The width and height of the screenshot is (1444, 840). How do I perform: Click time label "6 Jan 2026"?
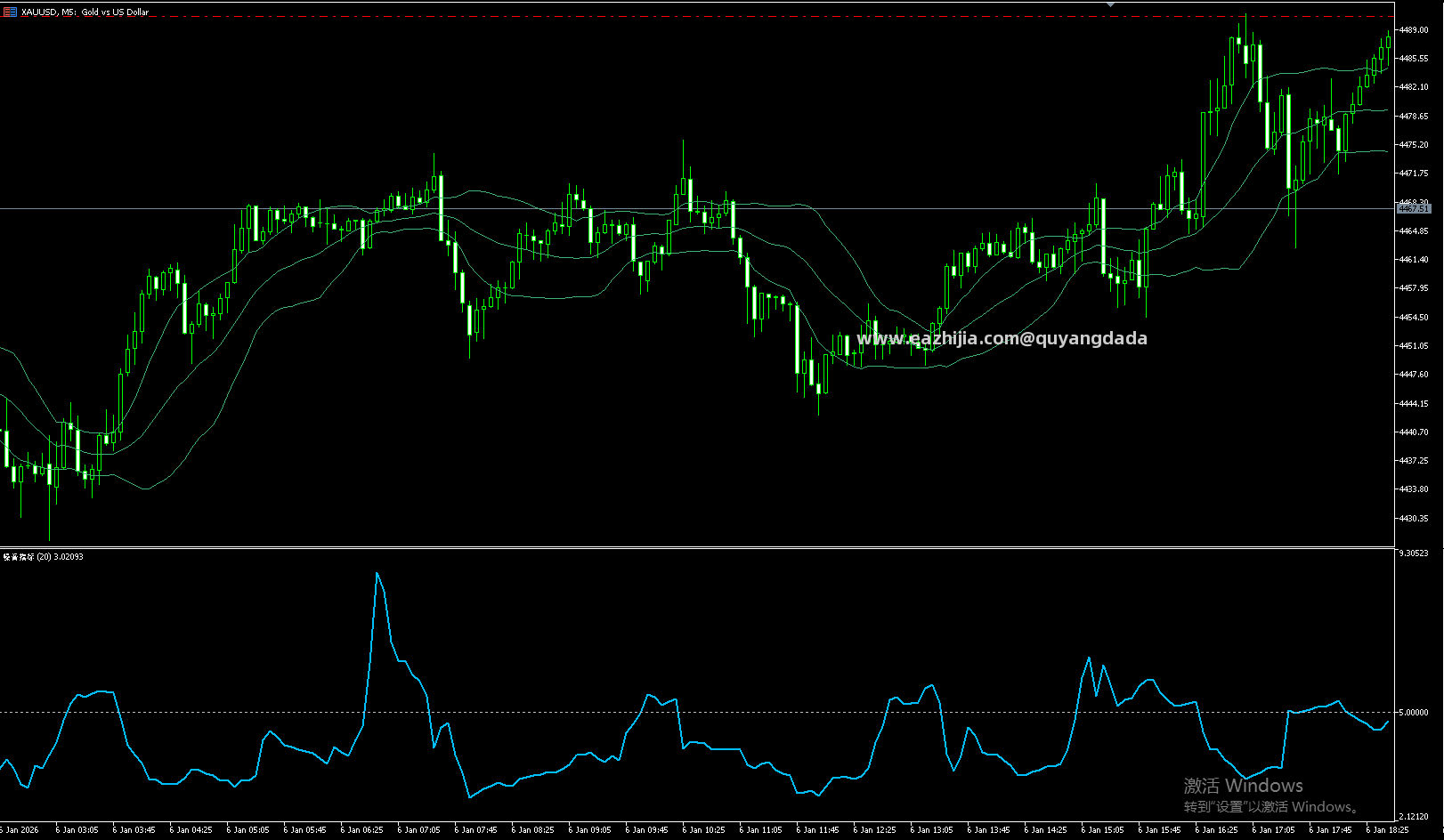pyautogui.click(x=20, y=830)
